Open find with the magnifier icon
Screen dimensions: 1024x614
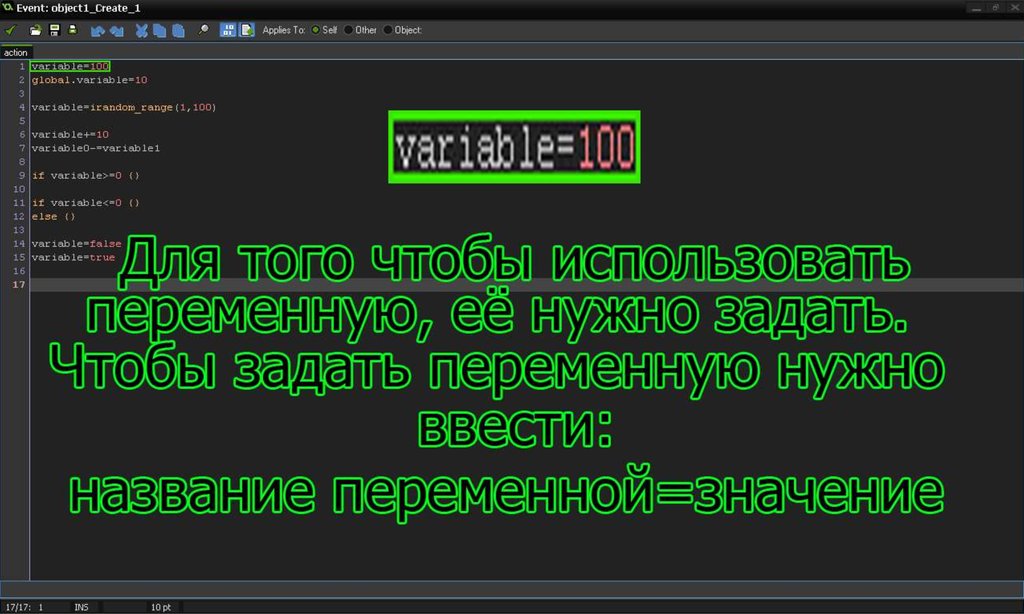click(204, 30)
